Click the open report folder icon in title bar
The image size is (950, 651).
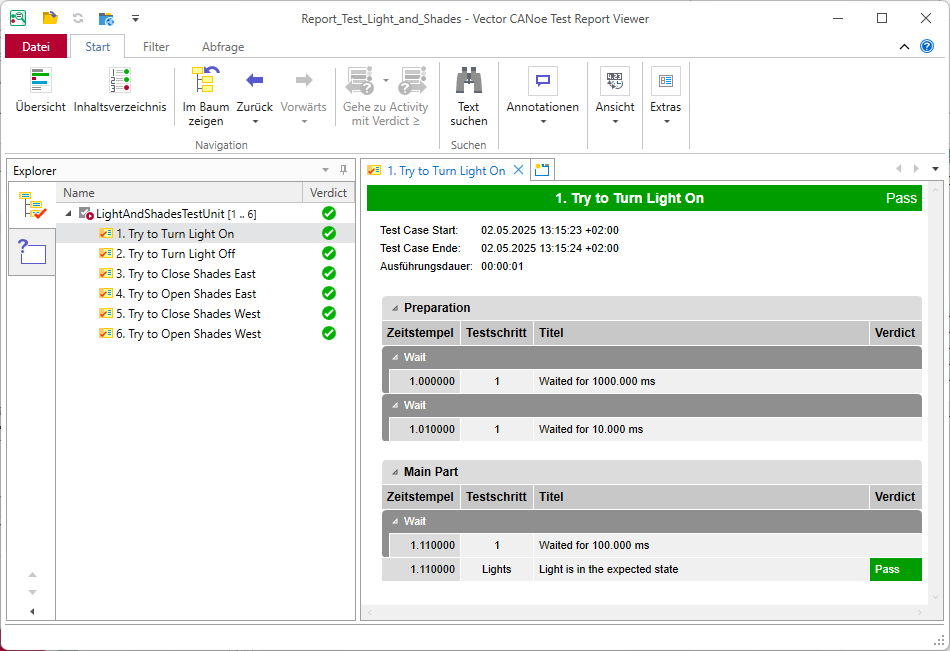pyautogui.click(x=50, y=18)
